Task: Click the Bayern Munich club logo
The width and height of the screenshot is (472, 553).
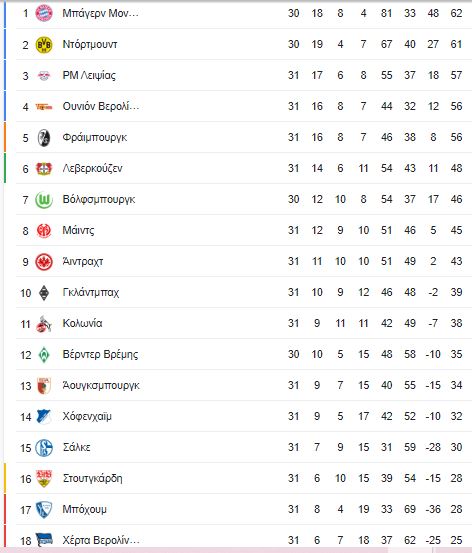Action: pos(44,13)
